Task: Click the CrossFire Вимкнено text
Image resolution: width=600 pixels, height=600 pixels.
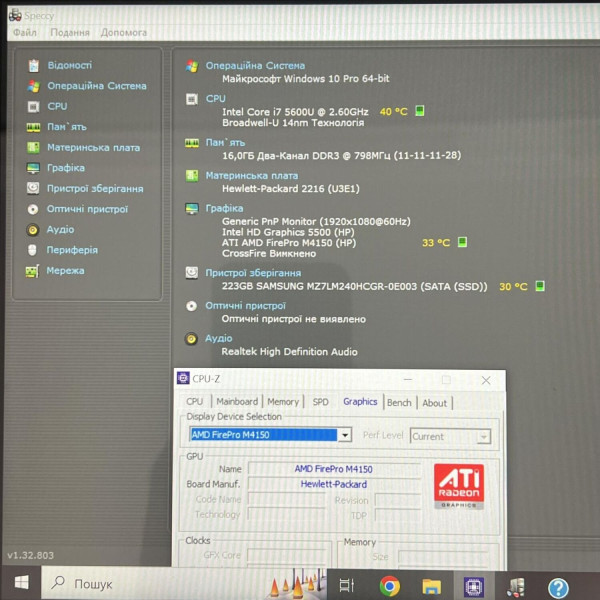Action: pyautogui.click(x=269, y=254)
